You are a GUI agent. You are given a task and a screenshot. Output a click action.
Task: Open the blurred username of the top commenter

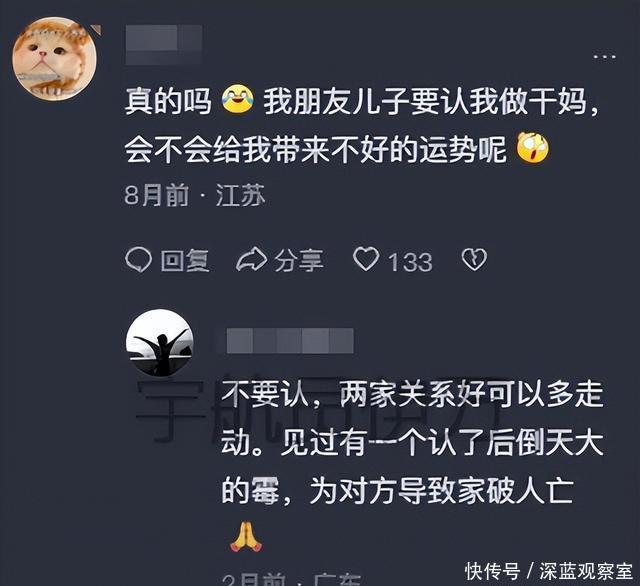pos(164,44)
